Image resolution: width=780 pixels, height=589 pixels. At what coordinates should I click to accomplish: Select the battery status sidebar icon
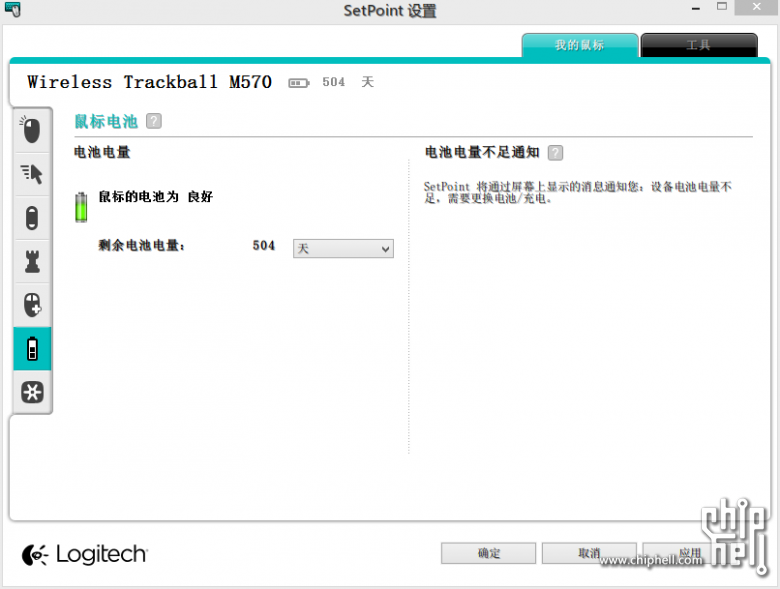[x=32, y=349]
